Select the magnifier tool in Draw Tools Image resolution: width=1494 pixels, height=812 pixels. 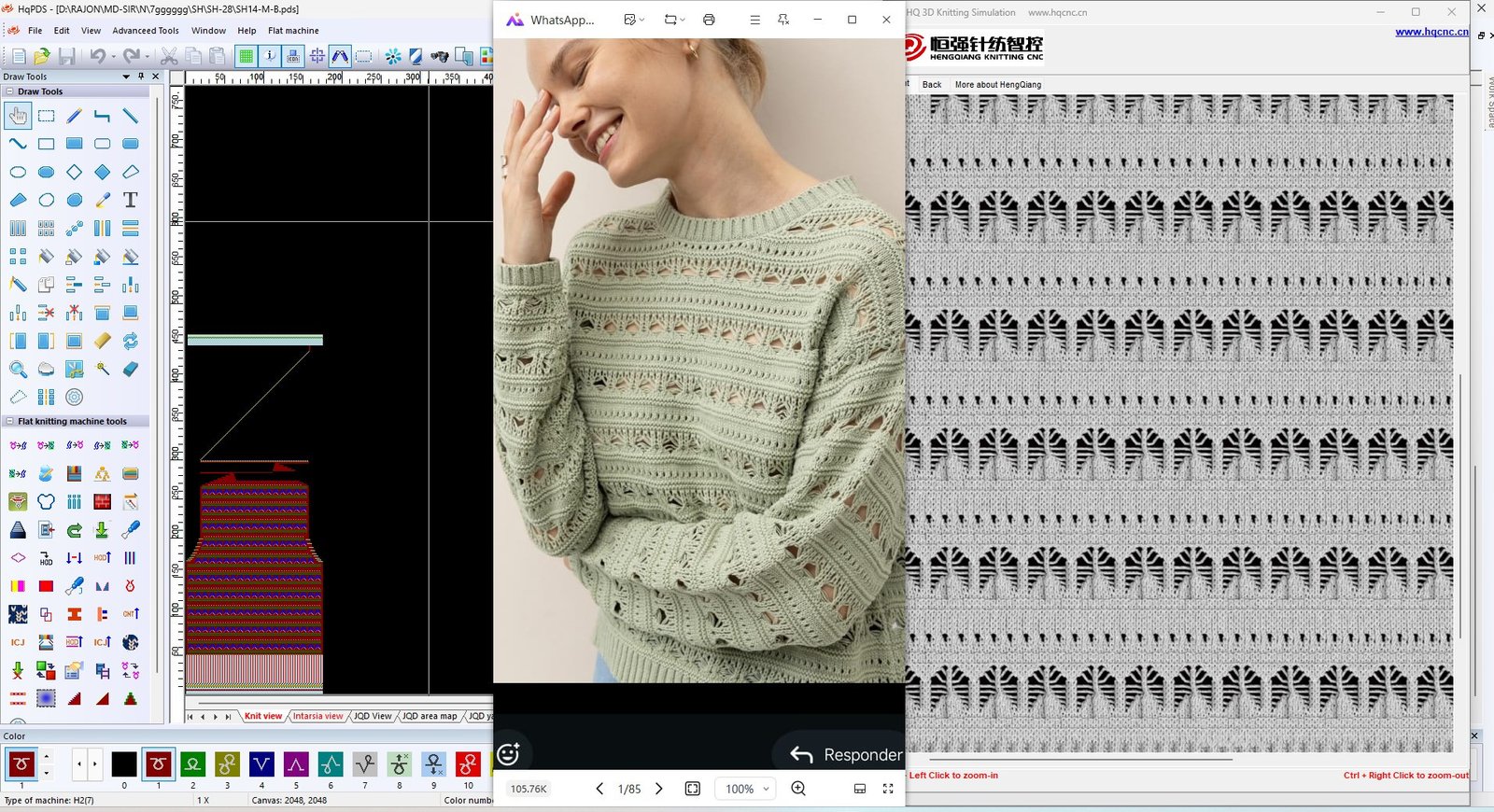(x=18, y=370)
